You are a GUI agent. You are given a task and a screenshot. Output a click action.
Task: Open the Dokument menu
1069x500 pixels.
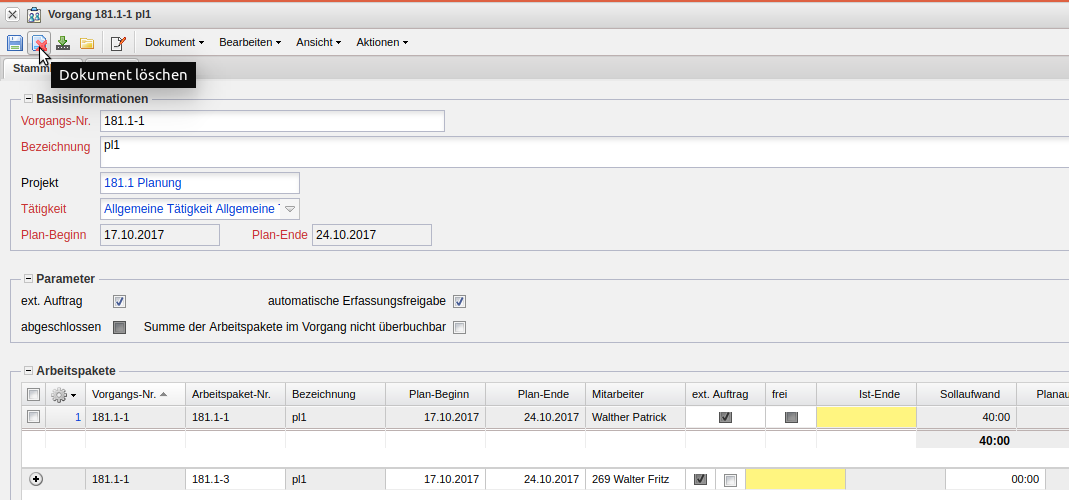[174, 43]
